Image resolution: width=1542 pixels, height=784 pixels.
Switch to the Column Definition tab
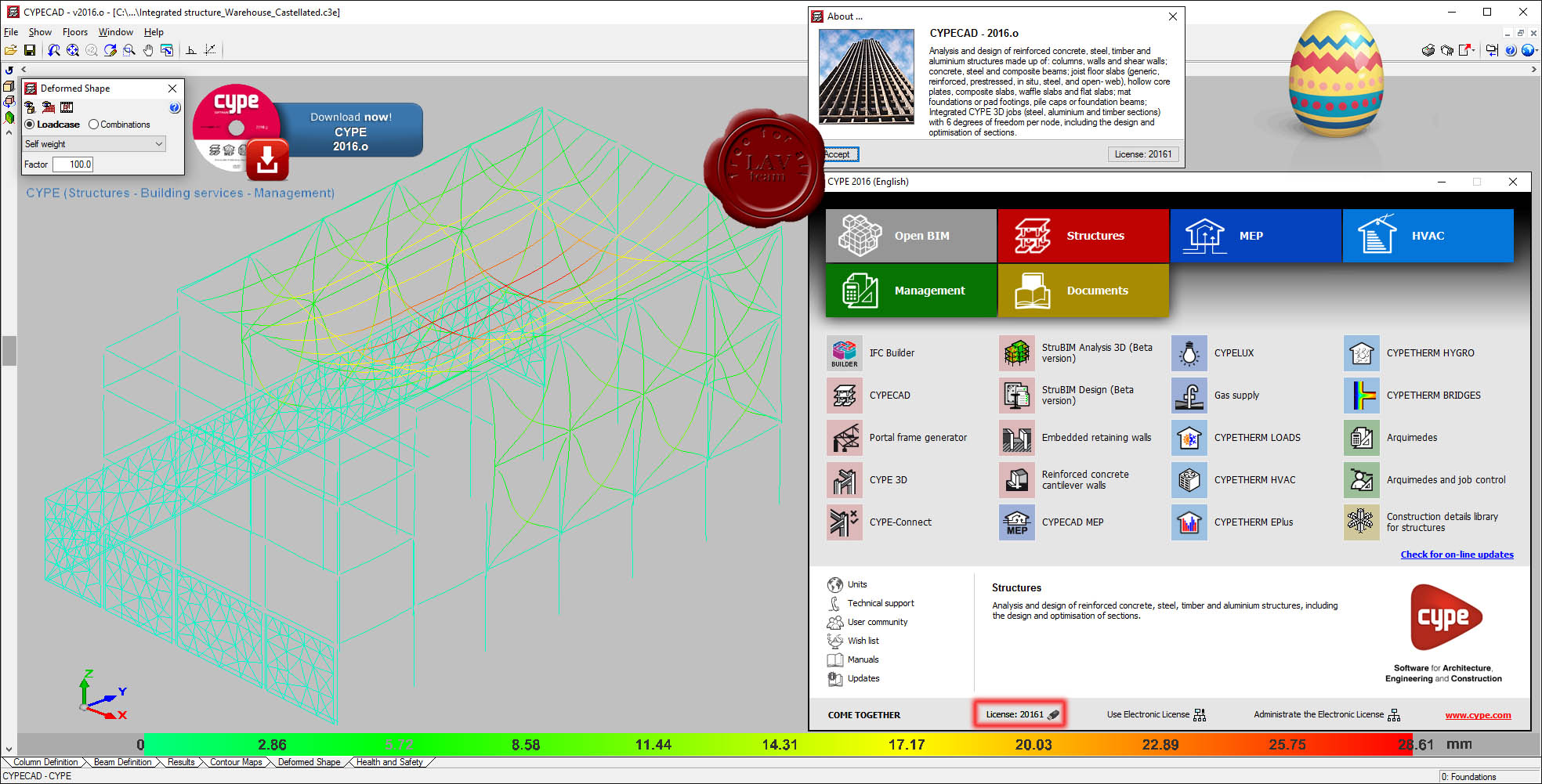pyautogui.click(x=45, y=762)
